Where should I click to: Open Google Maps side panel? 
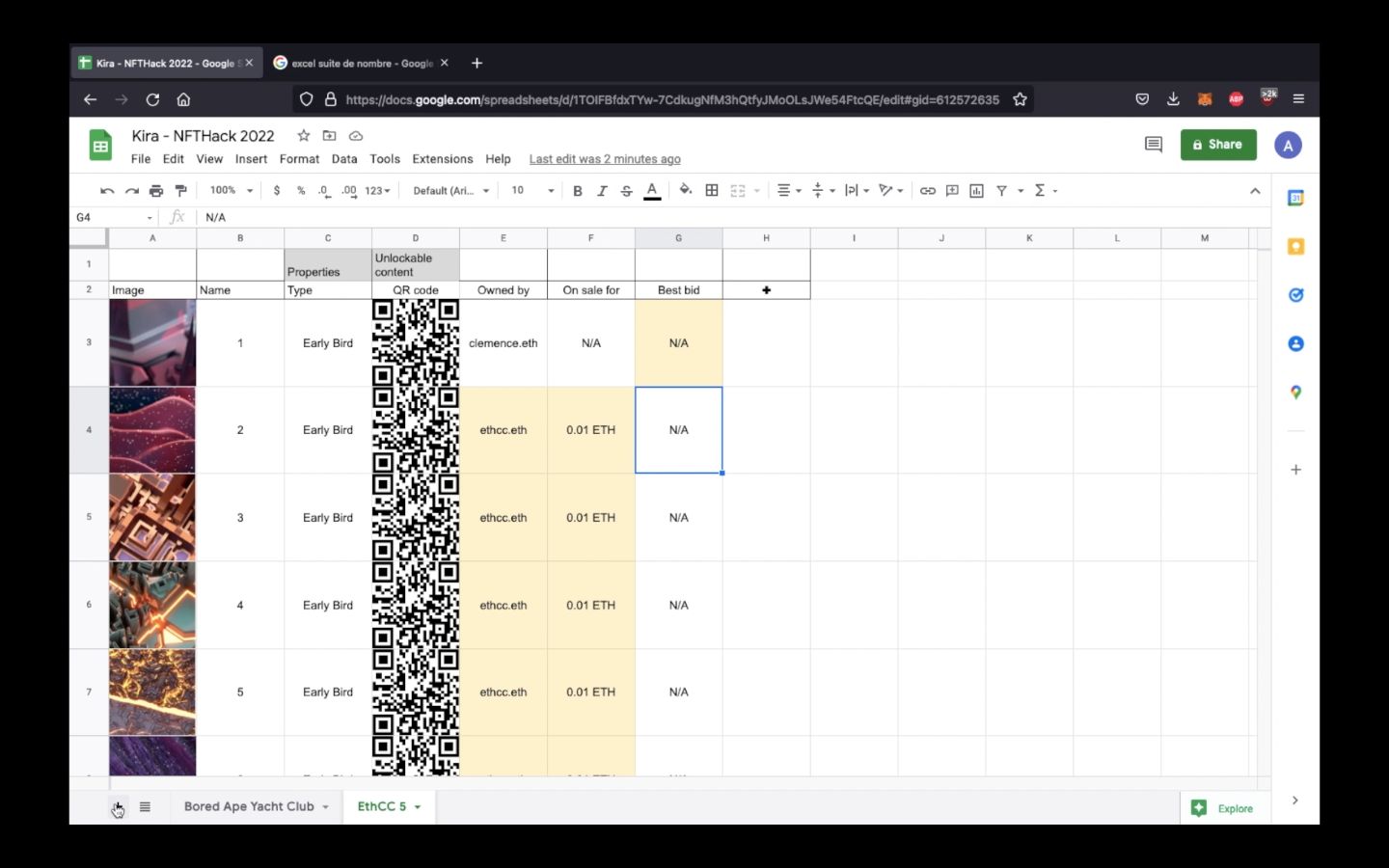pyautogui.click(x=1295, y=392)
